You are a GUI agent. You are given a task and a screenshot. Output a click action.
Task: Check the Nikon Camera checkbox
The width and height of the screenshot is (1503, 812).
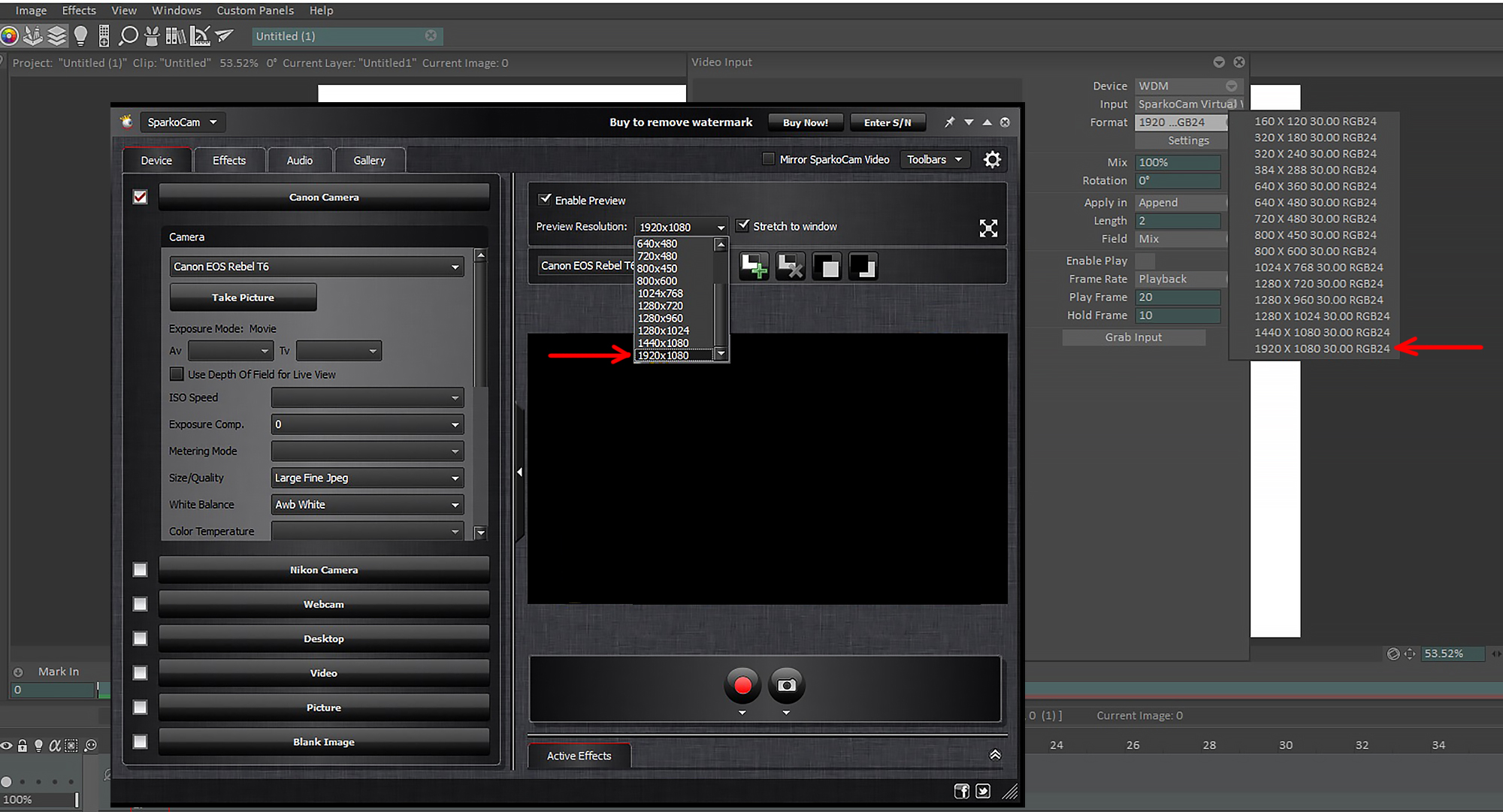tap(141, 570)
